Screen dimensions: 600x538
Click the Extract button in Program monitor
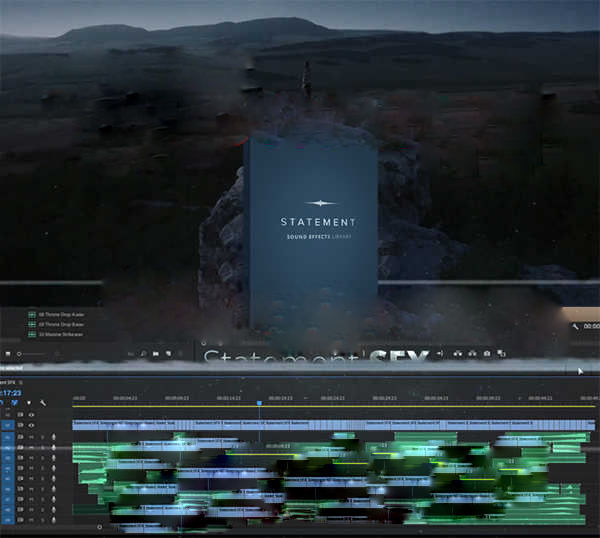pyautogui.click(x=473, y=354)
